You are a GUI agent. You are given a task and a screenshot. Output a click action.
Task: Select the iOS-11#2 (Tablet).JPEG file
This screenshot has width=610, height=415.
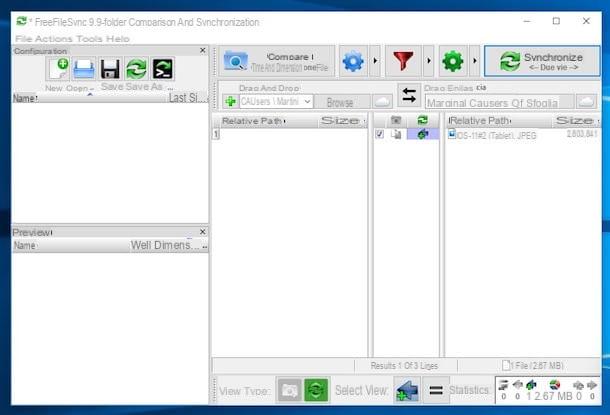[x=497, y=135]
